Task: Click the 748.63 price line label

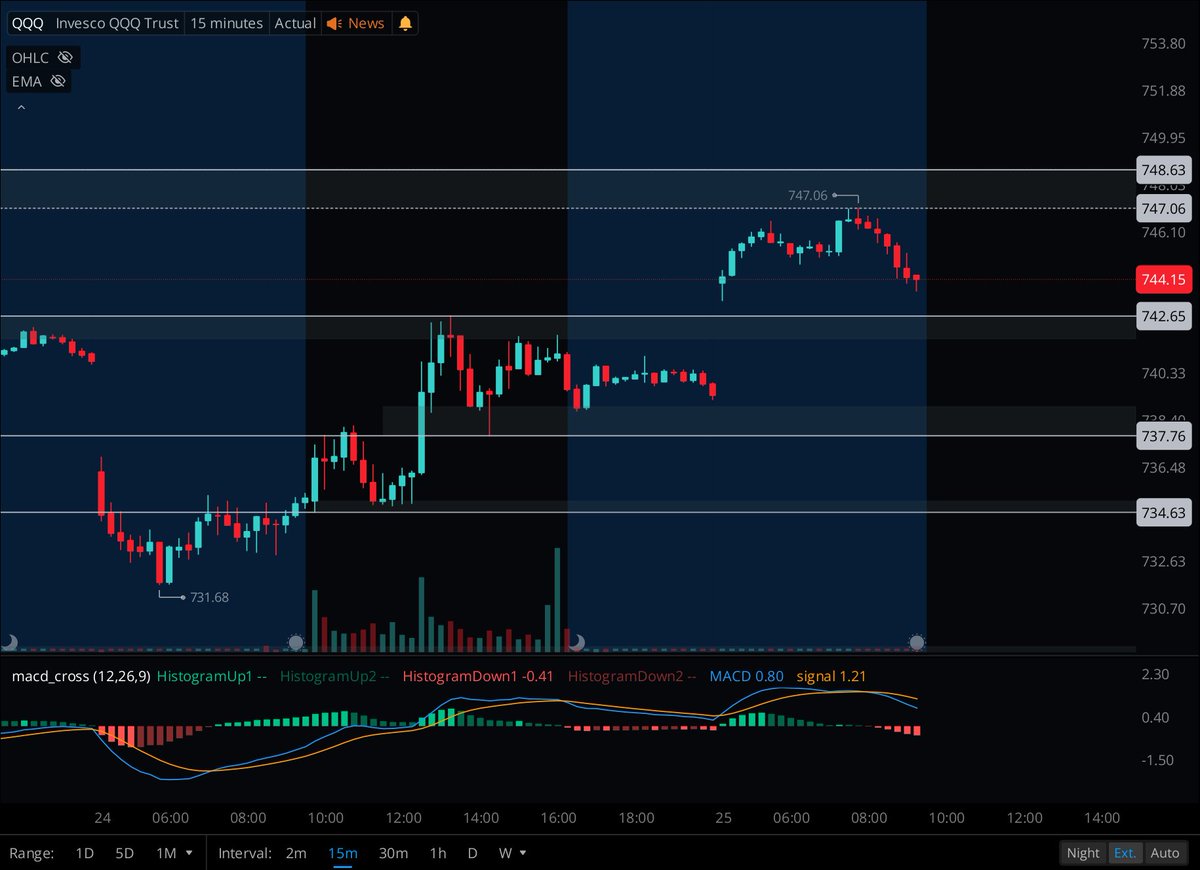Action: (x=1162, y=170)
